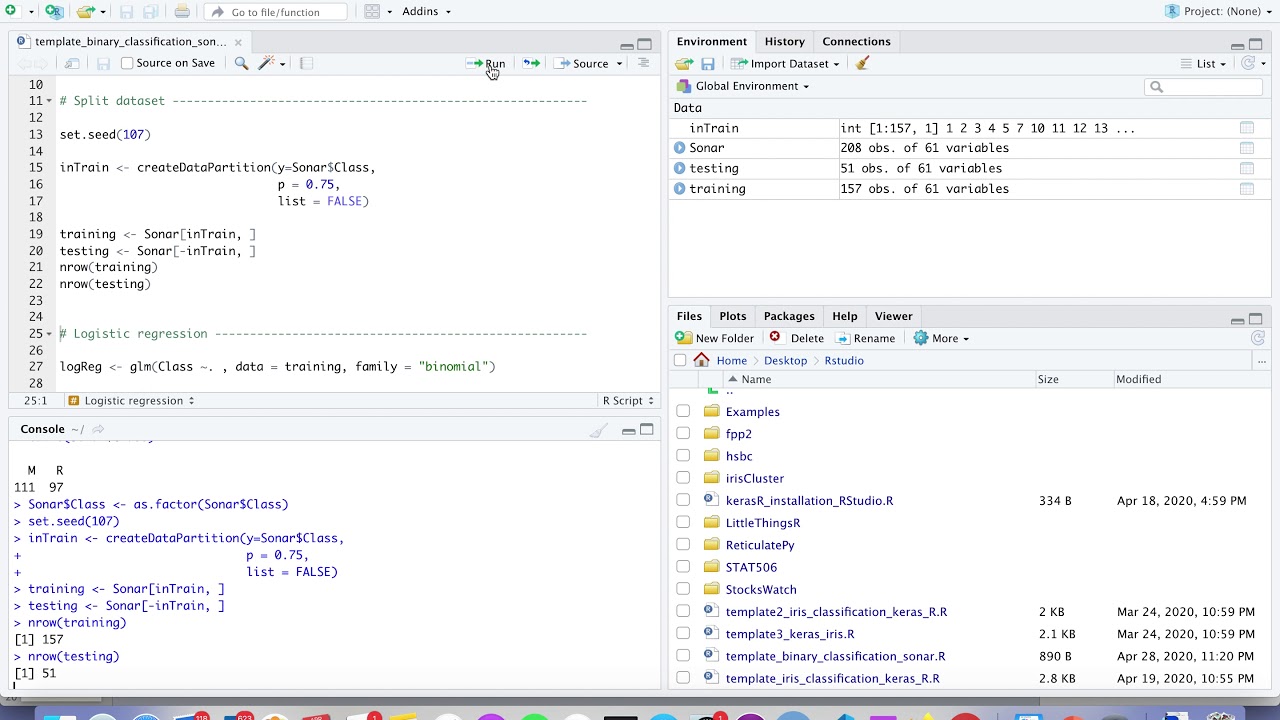View inTrain data grid icon
The height and width of the screenshot is (720, 1280).
tap(1247, 128)
